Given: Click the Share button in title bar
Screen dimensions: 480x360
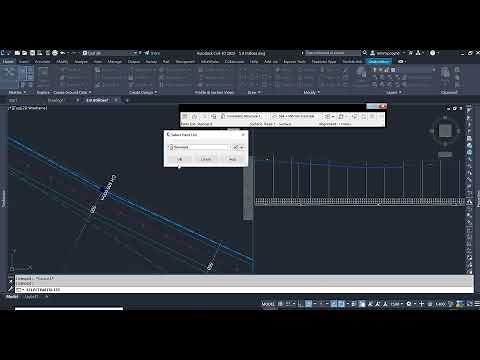Looking at the screenshot, I should click(x=152, y=53).
